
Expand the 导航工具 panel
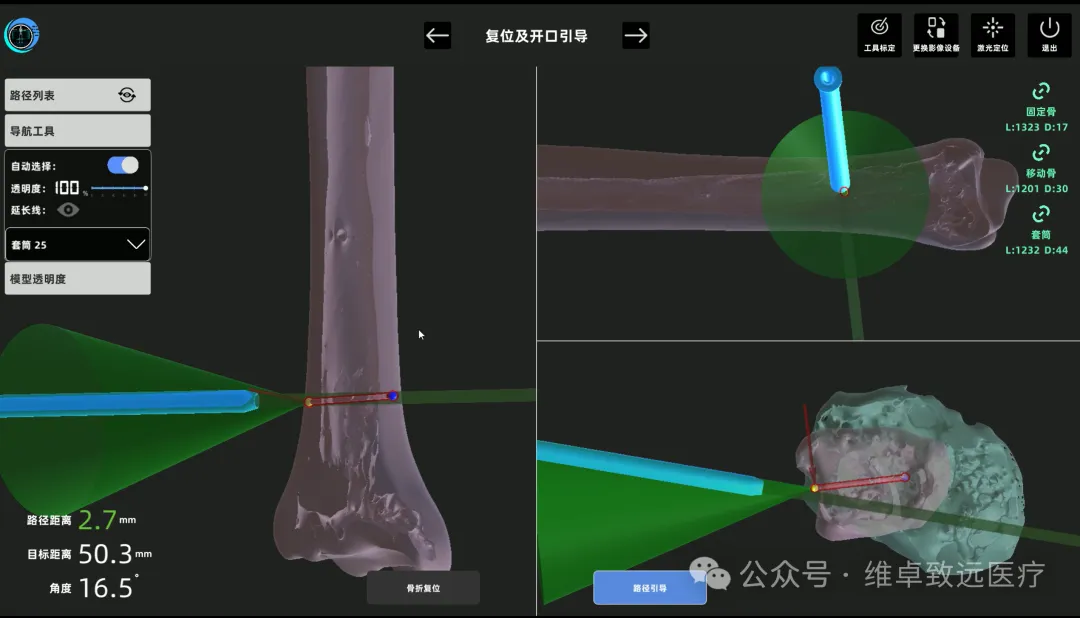pyautogui.click(x=78, y=131)
